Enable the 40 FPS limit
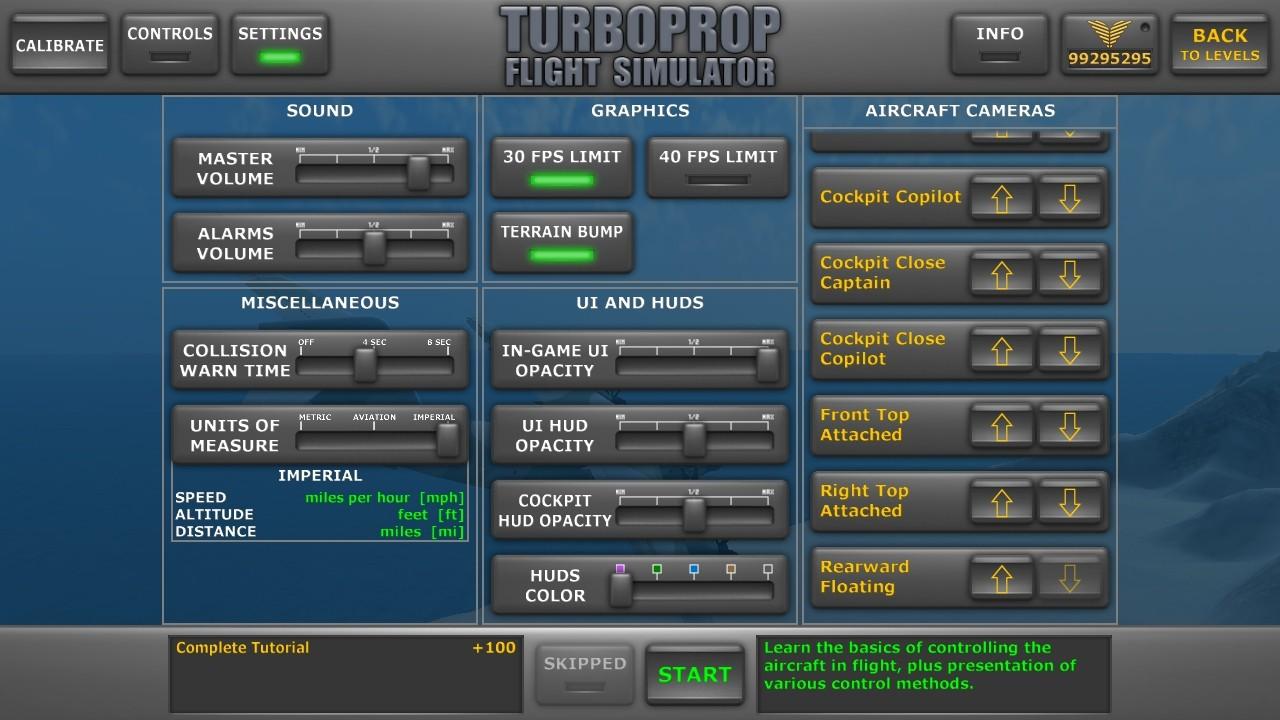The image size is (1280, 720). coord(716,167)
